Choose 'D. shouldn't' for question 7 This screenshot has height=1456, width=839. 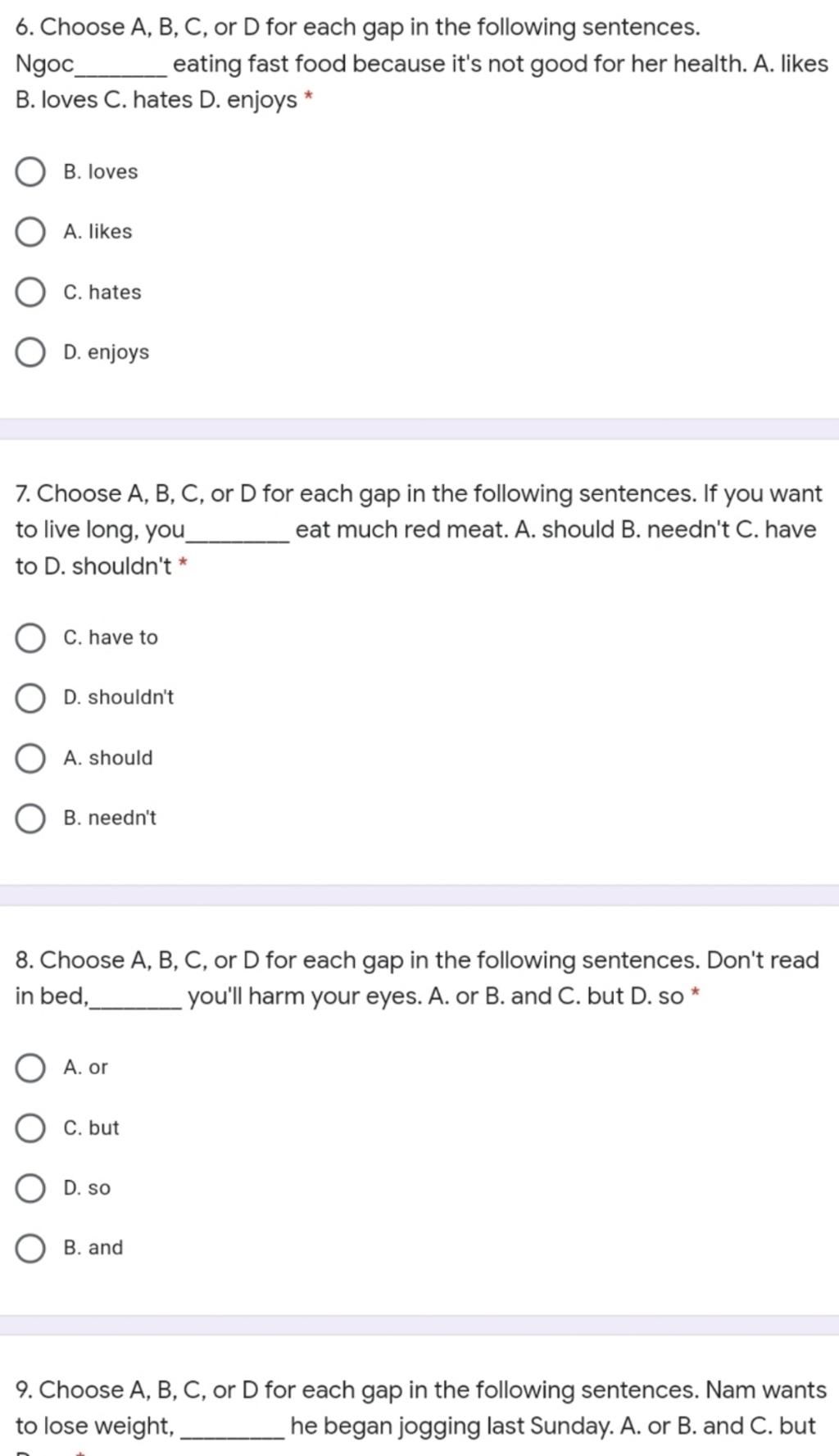[x=30, y=698]
